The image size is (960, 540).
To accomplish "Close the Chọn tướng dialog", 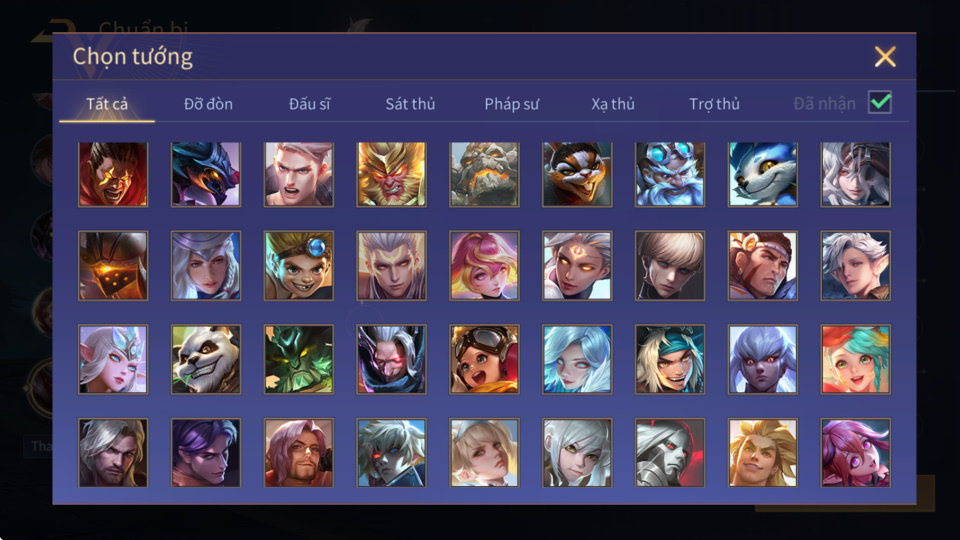I will 885,56.
